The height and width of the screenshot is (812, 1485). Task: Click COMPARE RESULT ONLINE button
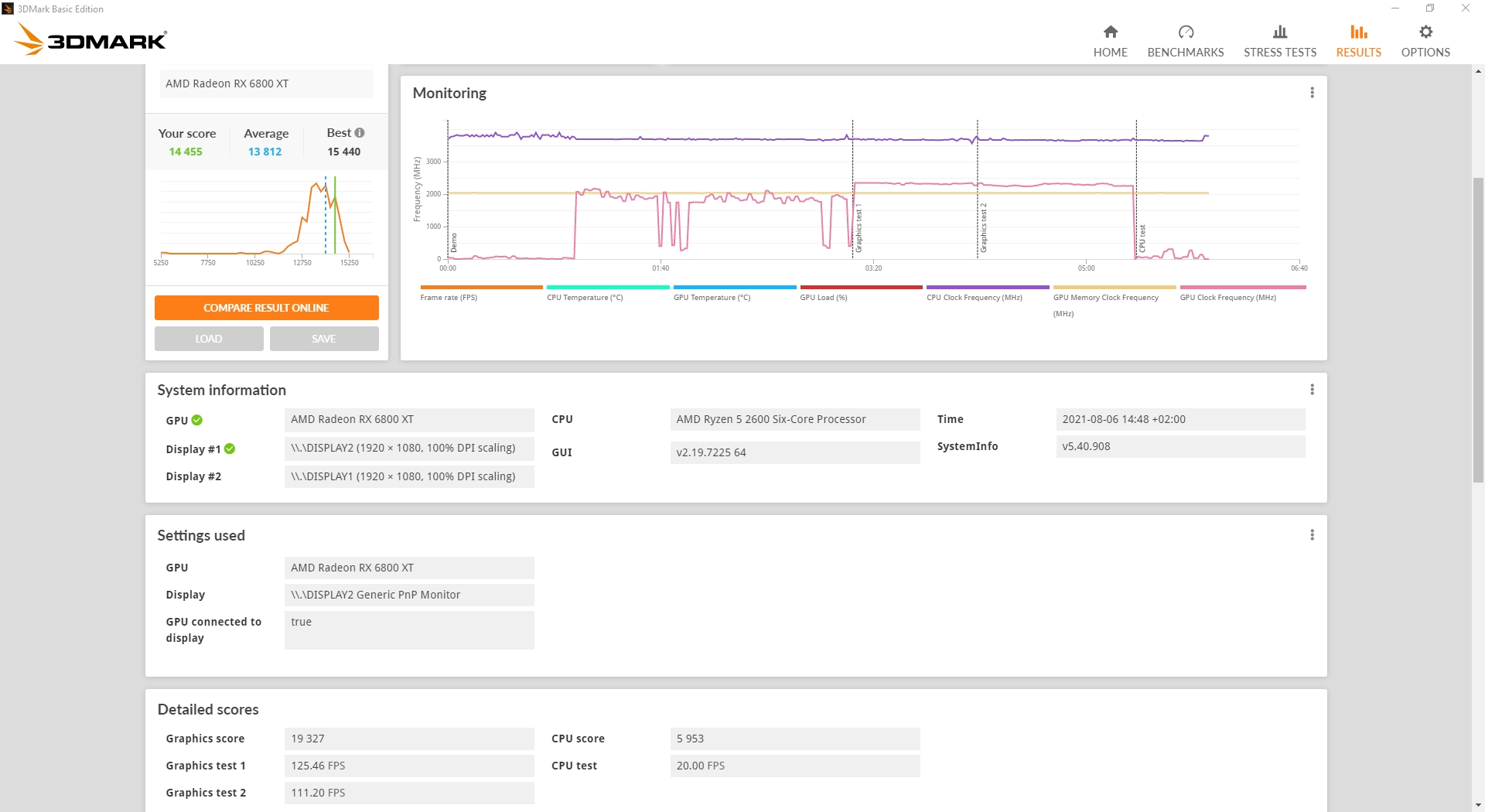266,308
